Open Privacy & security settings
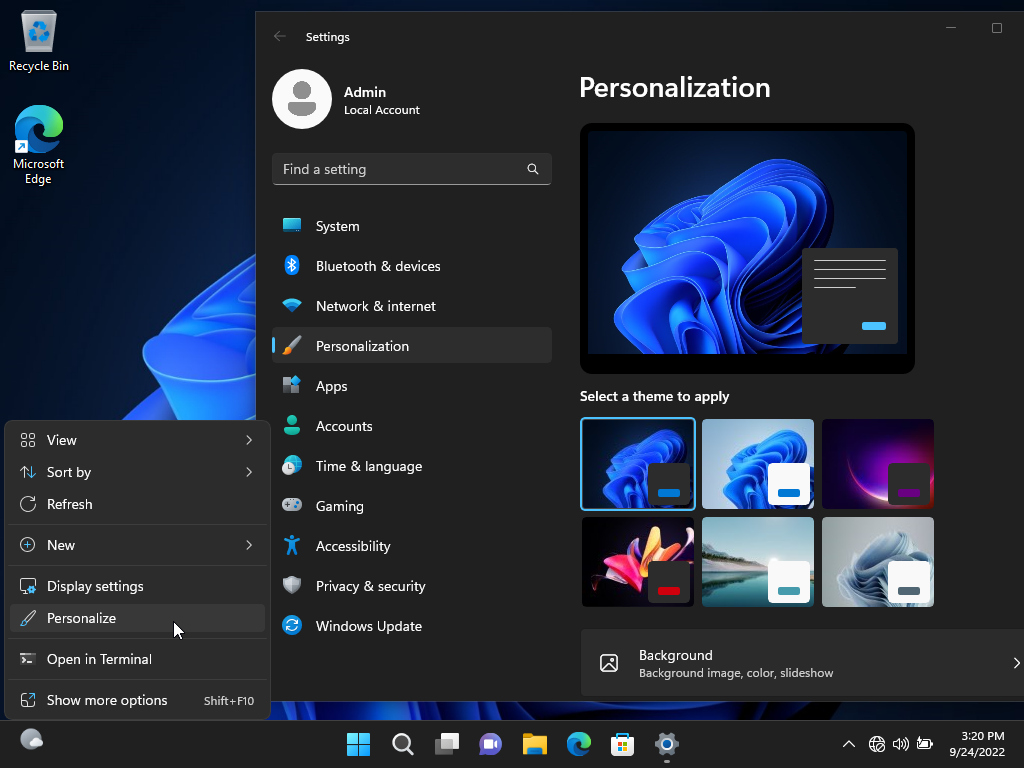Screen dimensions: 1024x768 (x=412, y=586)
